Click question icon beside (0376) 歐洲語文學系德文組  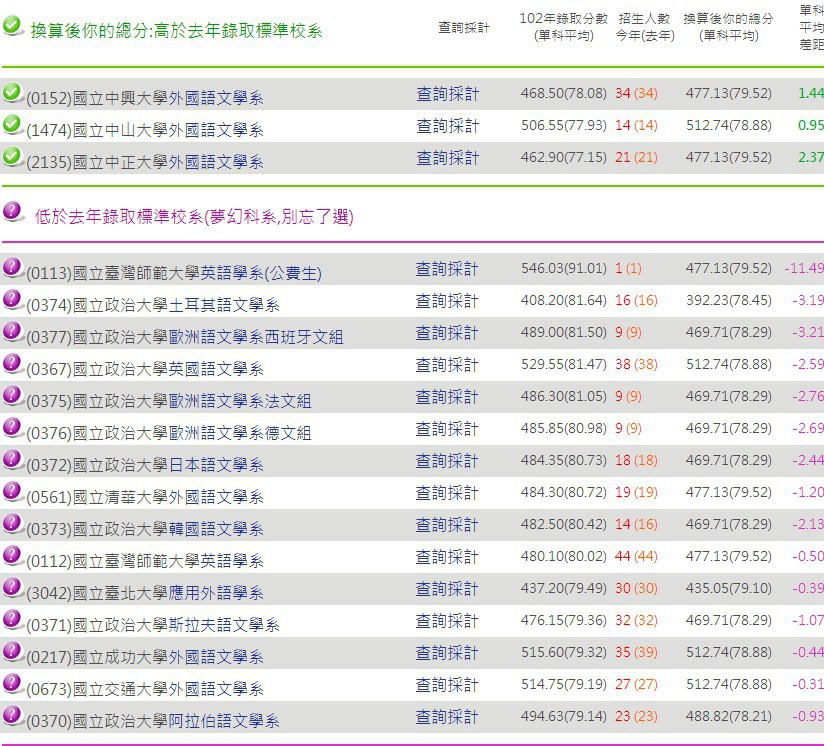click(x=12, y=428)
